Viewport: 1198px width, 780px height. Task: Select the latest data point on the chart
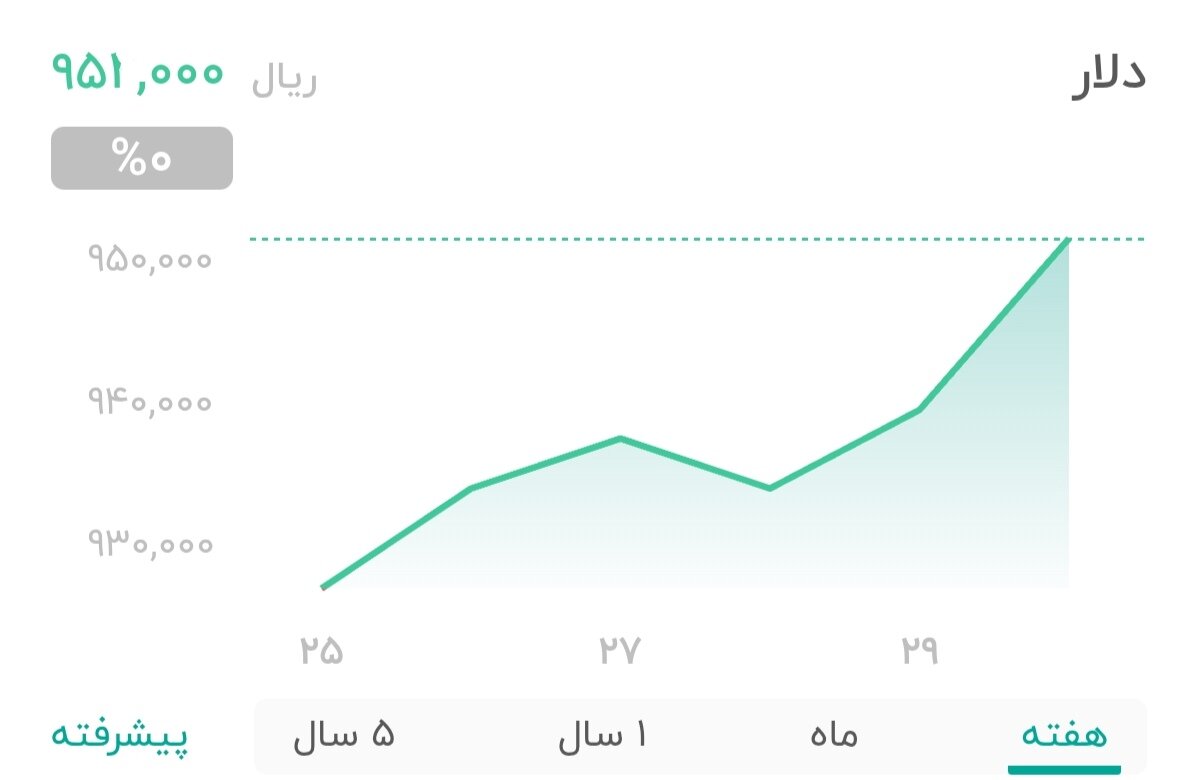point(1068,240)
